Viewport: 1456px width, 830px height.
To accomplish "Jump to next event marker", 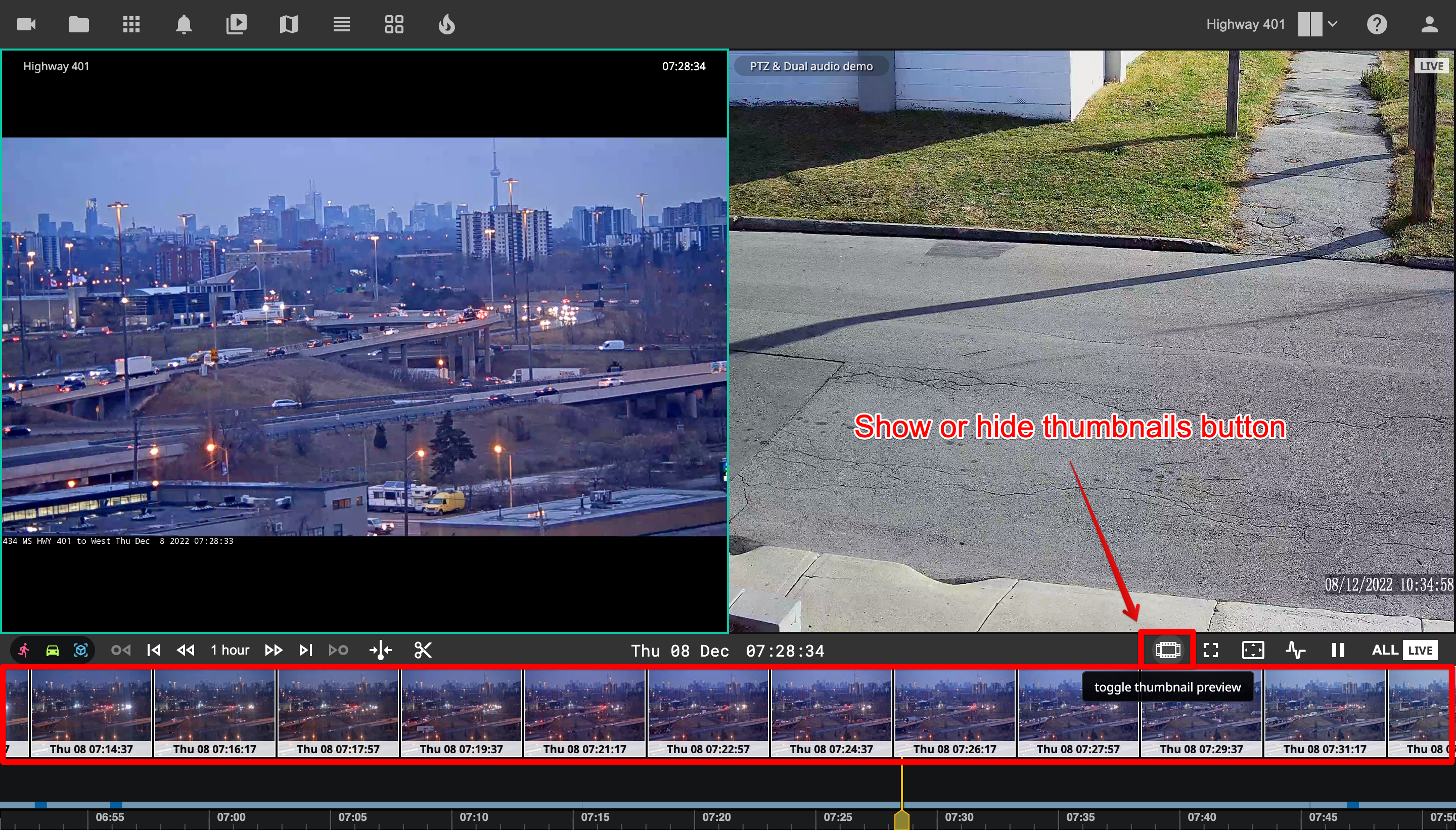I will click(x=339, y=650).
